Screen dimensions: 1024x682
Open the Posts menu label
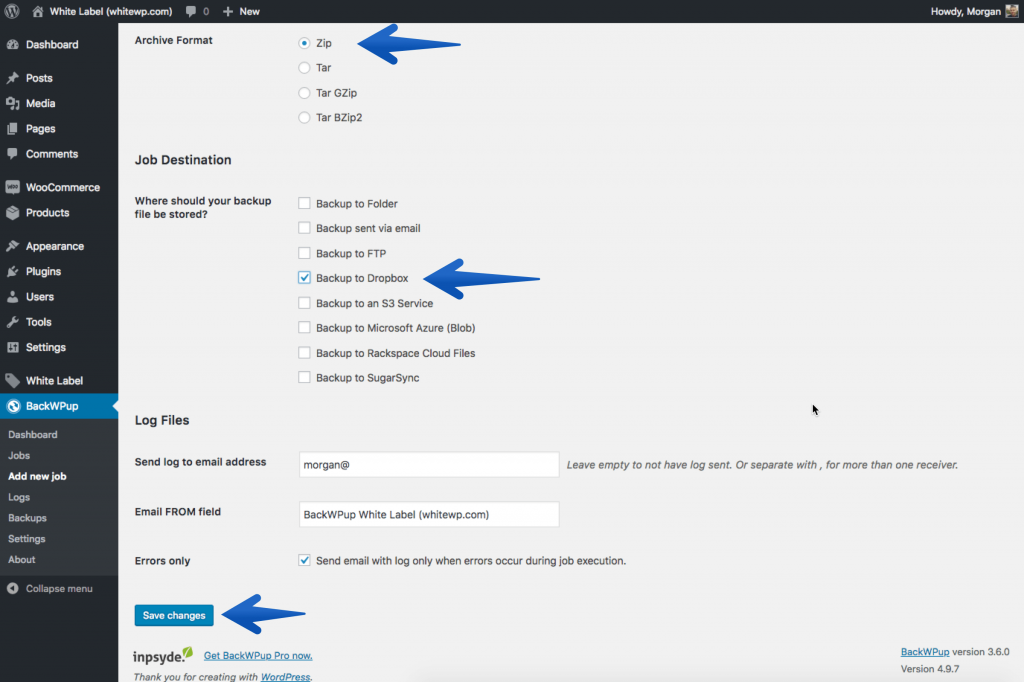39,78
